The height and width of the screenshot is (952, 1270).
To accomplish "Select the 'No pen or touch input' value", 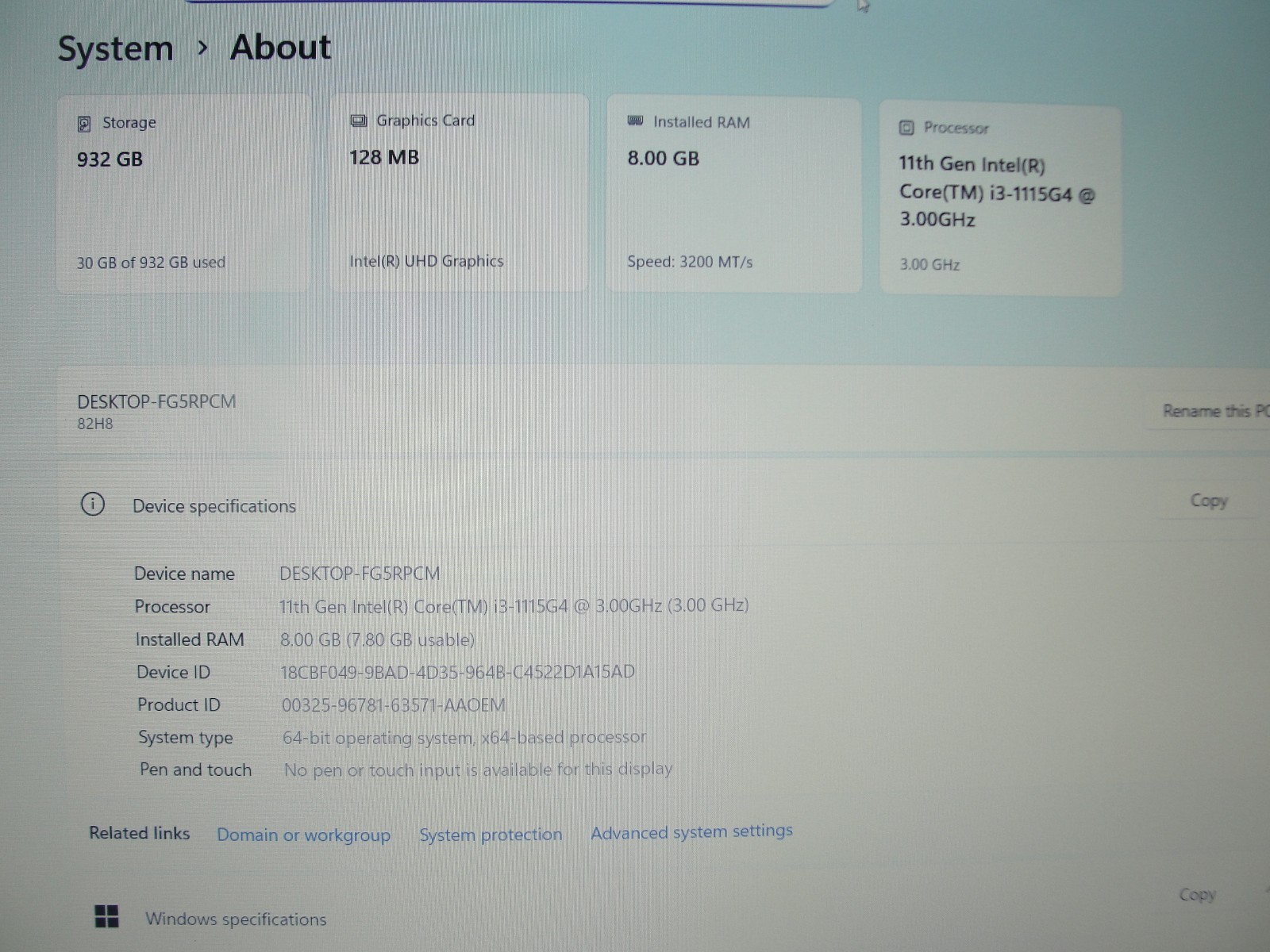I will tap(479, 769).
